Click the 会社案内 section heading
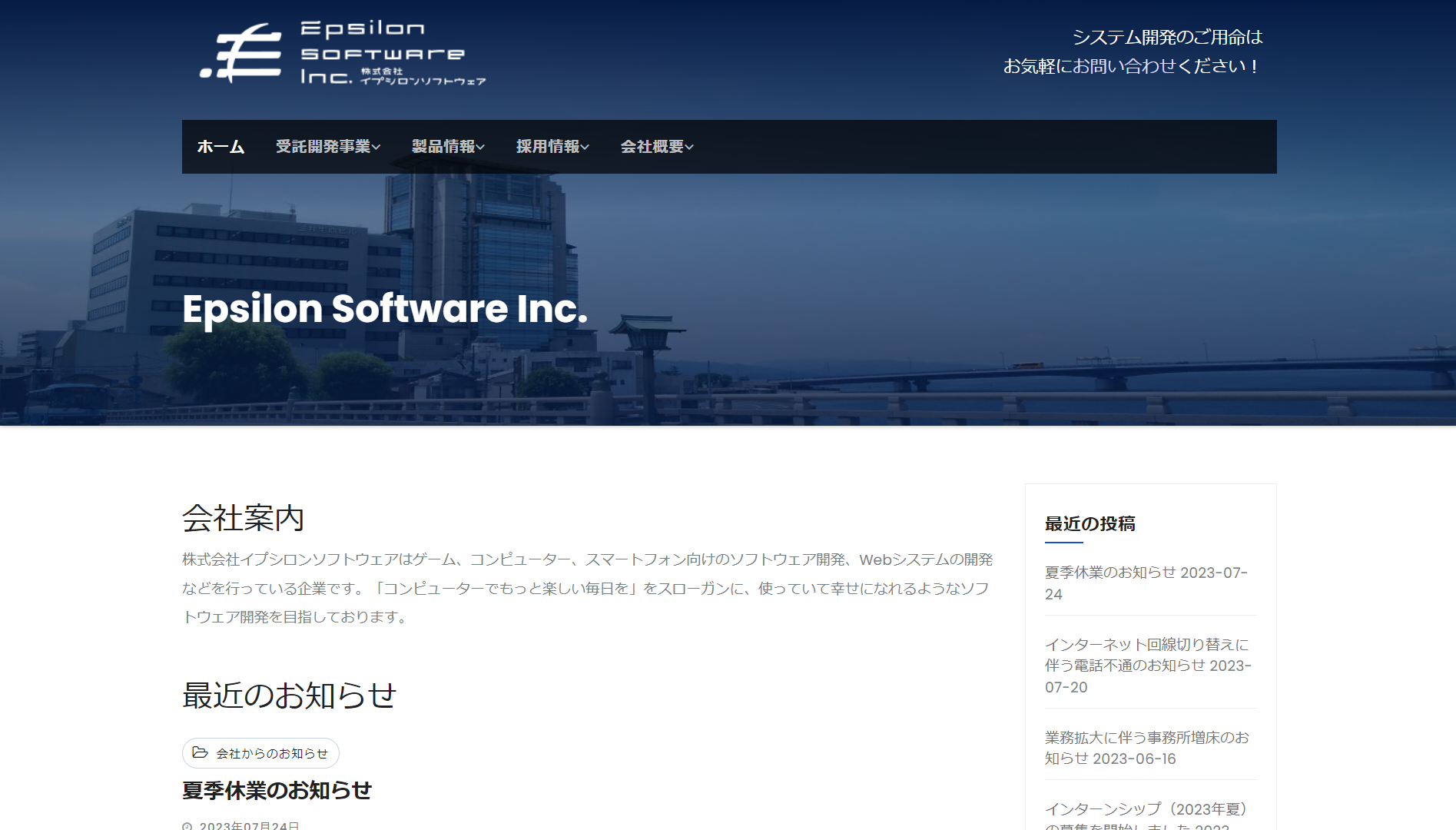 243,518
